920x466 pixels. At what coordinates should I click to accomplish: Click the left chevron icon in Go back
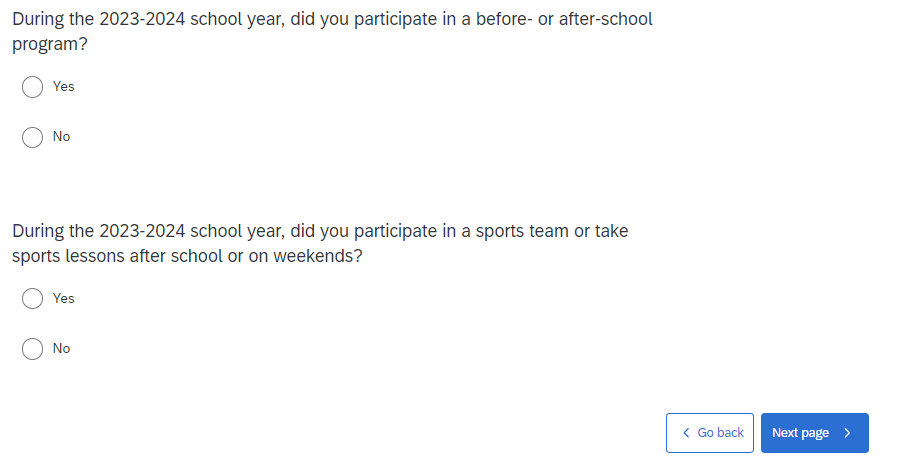click(686, 433)
